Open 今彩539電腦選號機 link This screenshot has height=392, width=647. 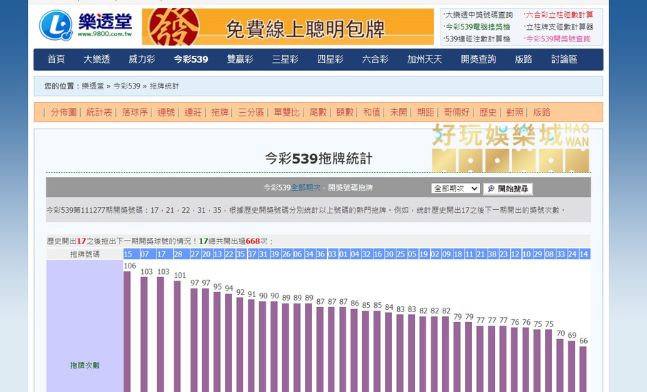(x=477, y=27)
